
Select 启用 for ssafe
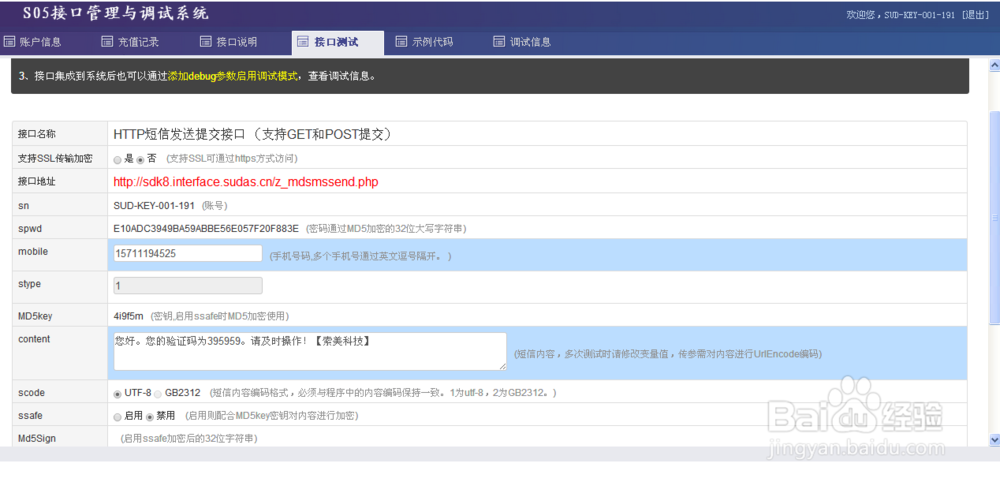[117, 417]
